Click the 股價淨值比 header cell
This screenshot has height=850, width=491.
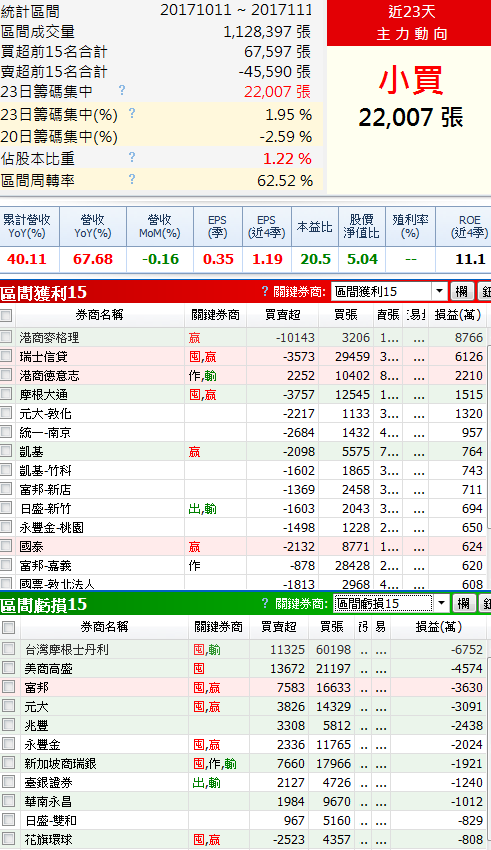361,226
